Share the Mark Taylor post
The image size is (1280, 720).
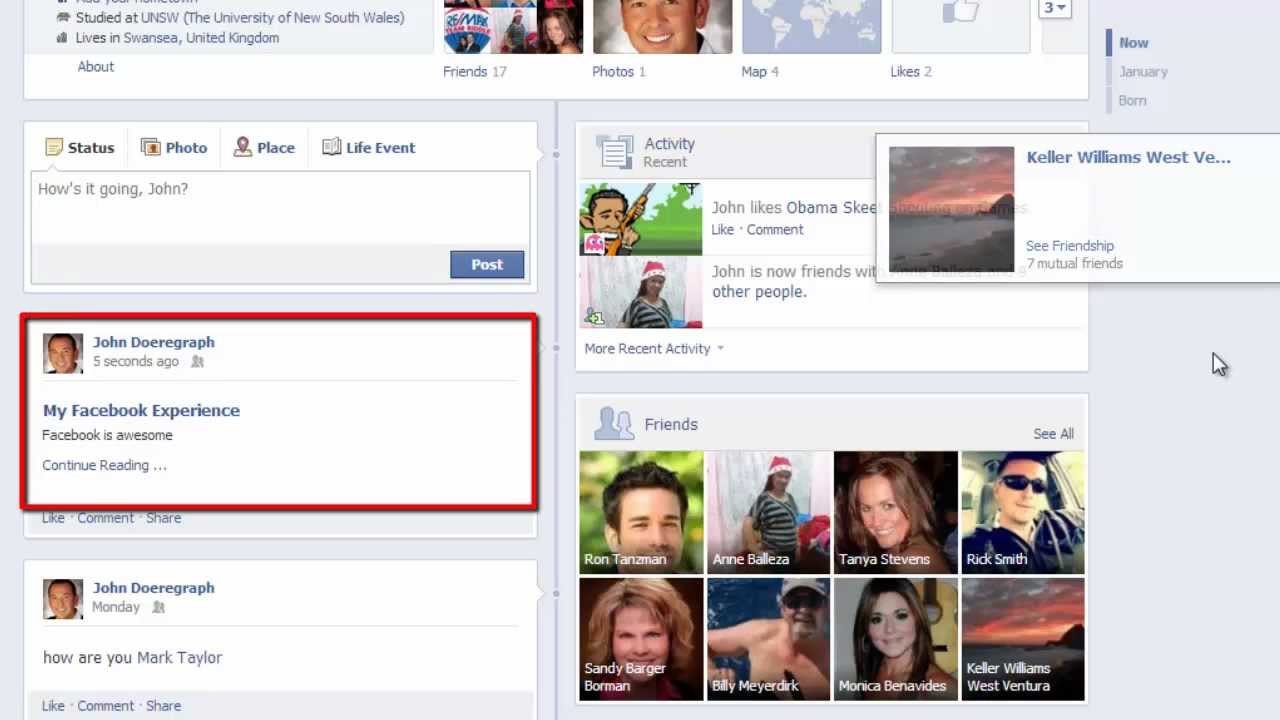tap(163, 706)
